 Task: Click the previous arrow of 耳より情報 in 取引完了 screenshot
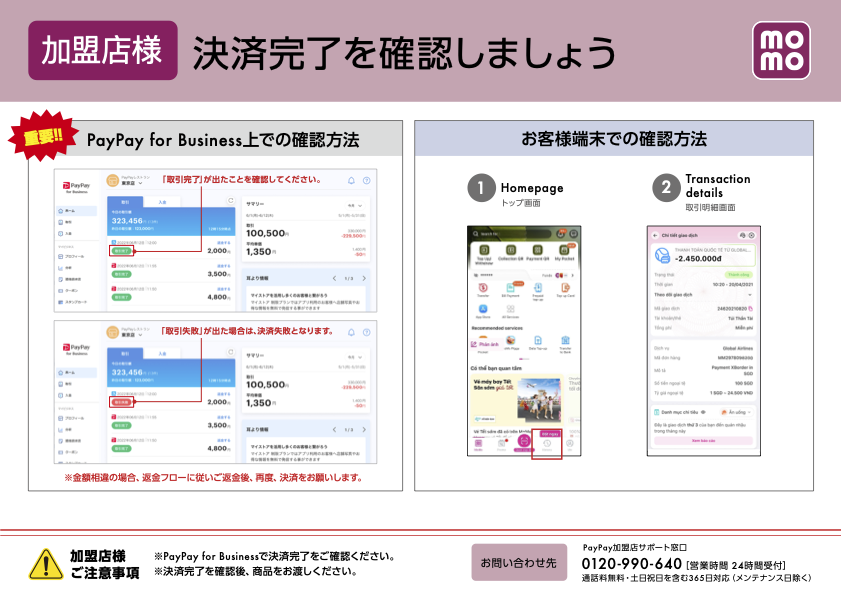(x=334, y=278)
